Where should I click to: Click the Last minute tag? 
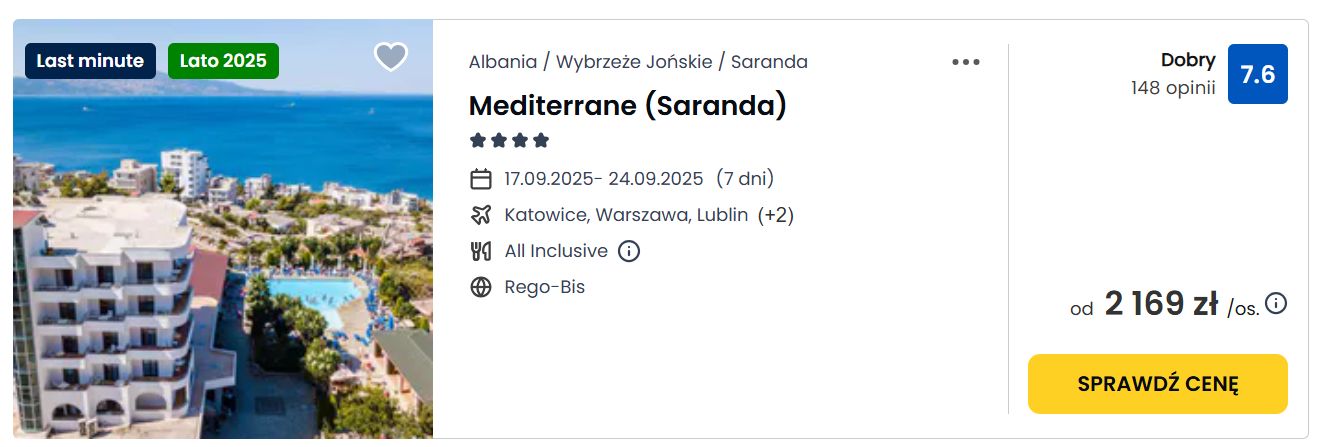pyautogui.click(x=91, y=61)
